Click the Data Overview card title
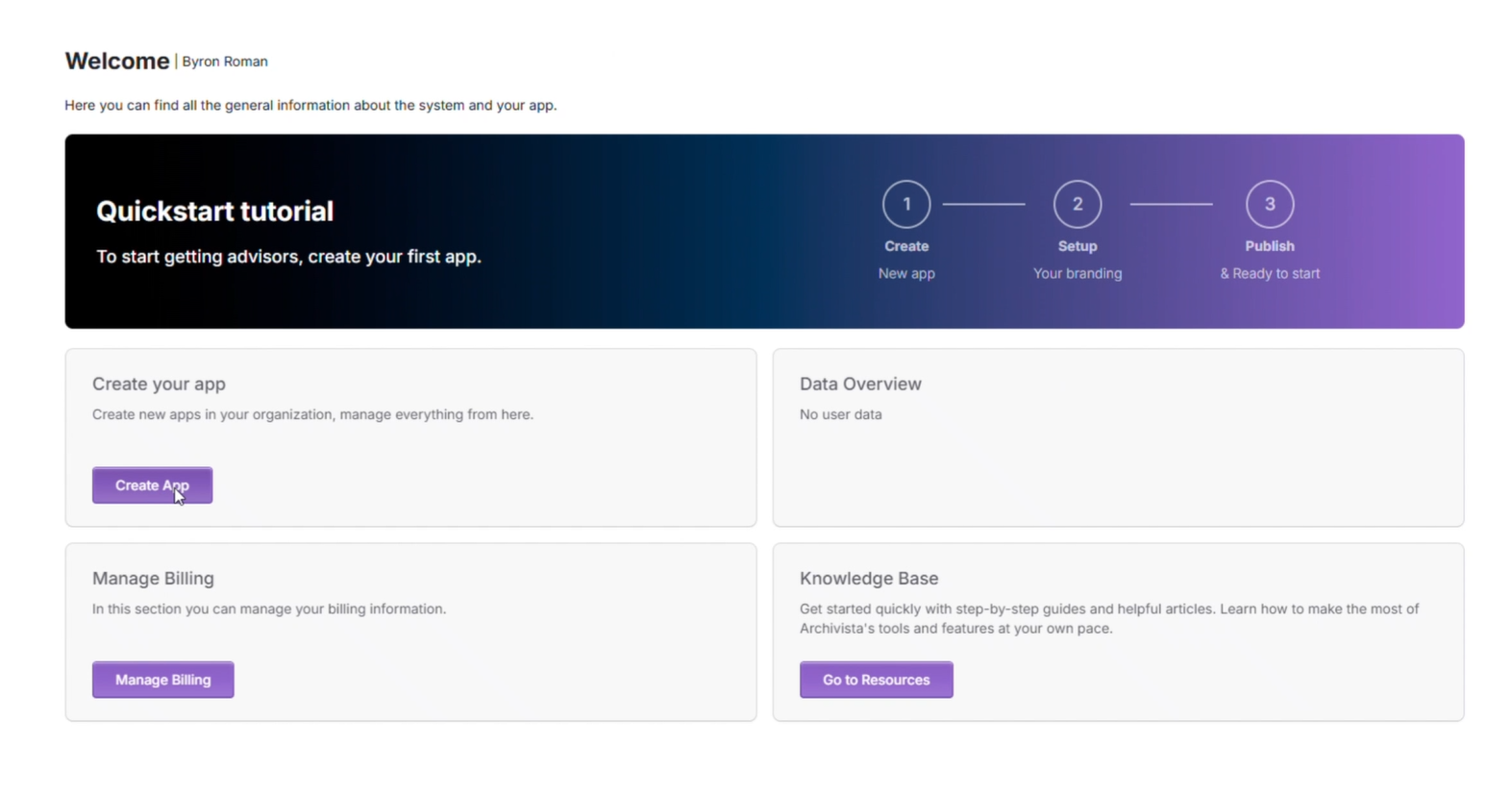Screen dimensions: 1512x796 tap(859, 384)
